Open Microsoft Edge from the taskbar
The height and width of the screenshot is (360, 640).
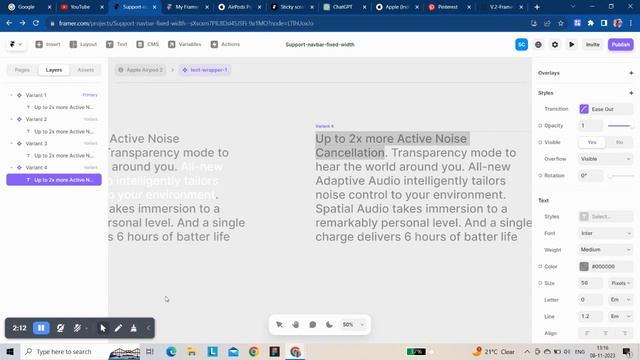coord(171,351)
